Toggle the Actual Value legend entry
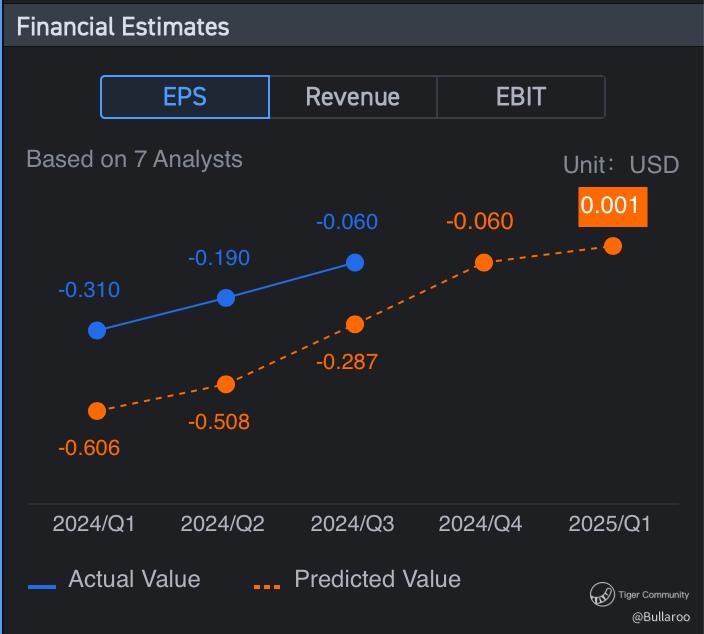Image resolution: width=704 pixels, height=634 pixels. point(114,579)
